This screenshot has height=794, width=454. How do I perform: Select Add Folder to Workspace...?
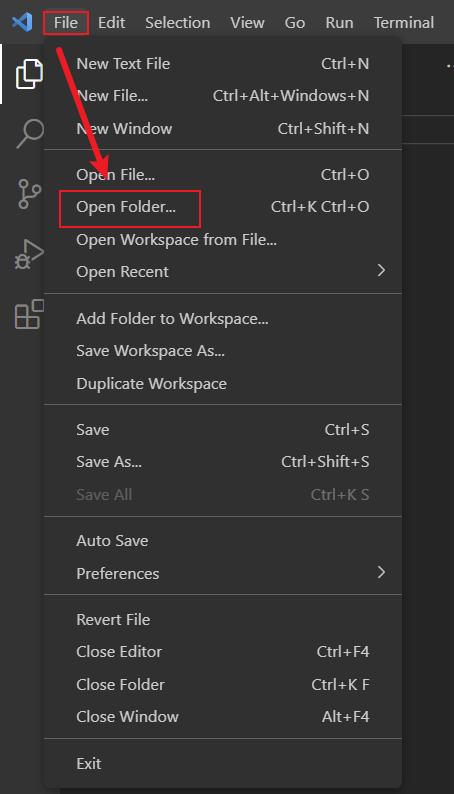point(223,319)
